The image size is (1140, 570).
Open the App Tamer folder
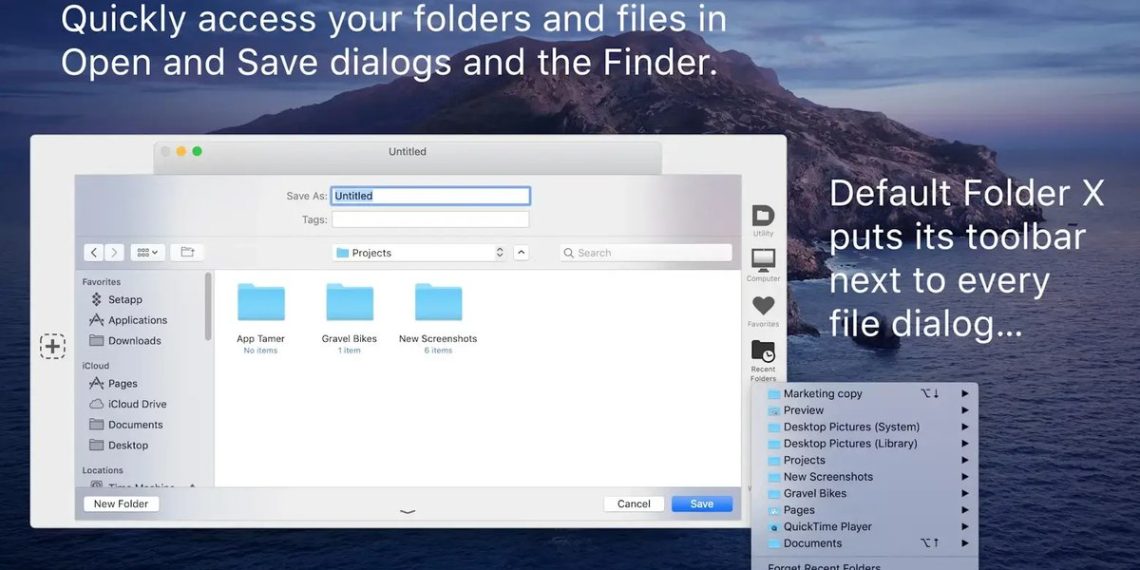(x=260, y=303)
